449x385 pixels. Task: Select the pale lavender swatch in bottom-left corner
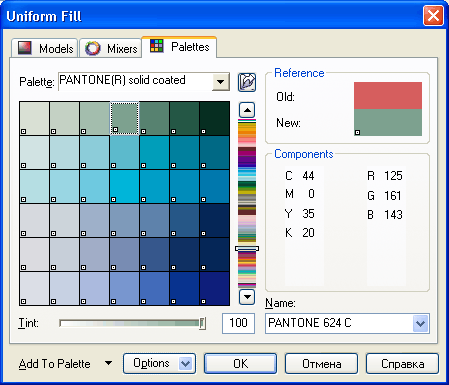34,288
